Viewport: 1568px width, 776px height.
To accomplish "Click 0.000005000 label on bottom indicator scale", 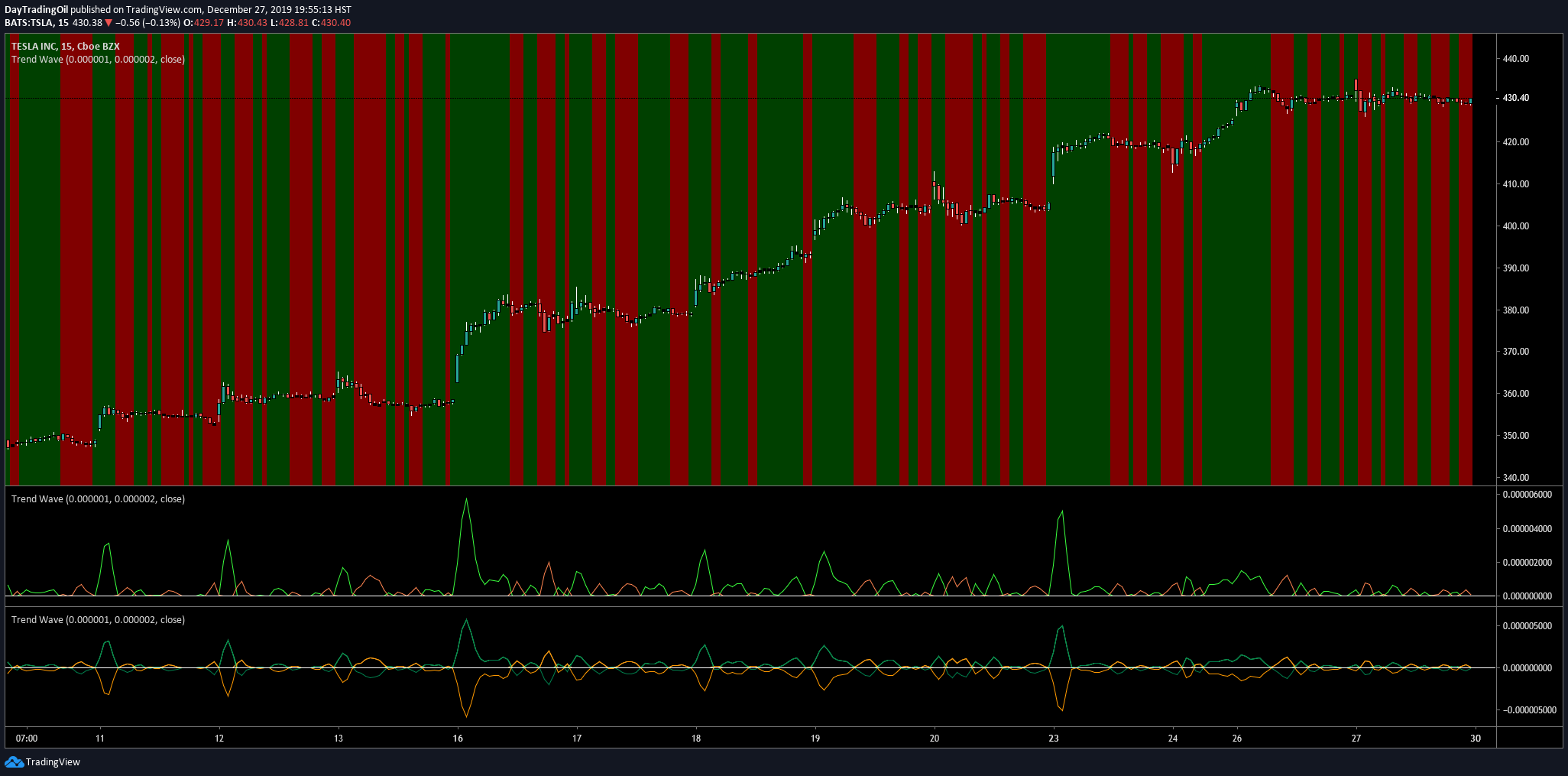I will [1528, 626].
